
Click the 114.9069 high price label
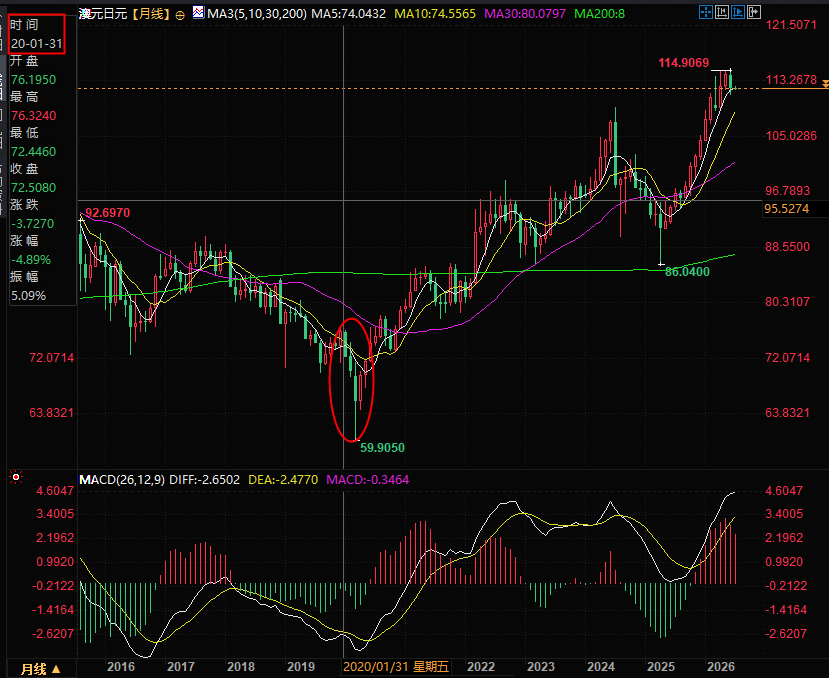[x=683, y=63]
